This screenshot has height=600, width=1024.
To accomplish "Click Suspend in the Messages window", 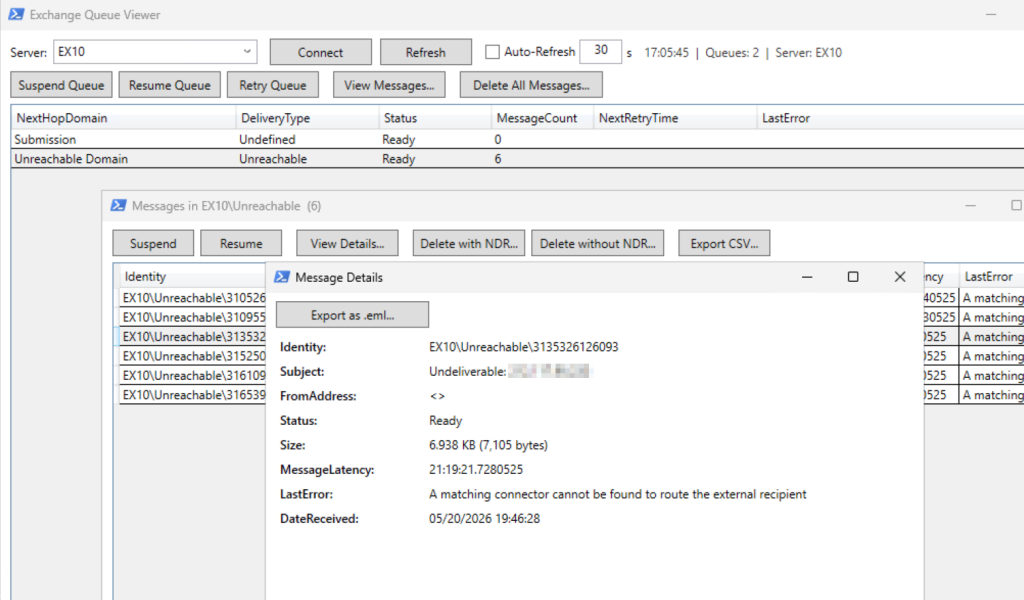I will click(153, 244).
